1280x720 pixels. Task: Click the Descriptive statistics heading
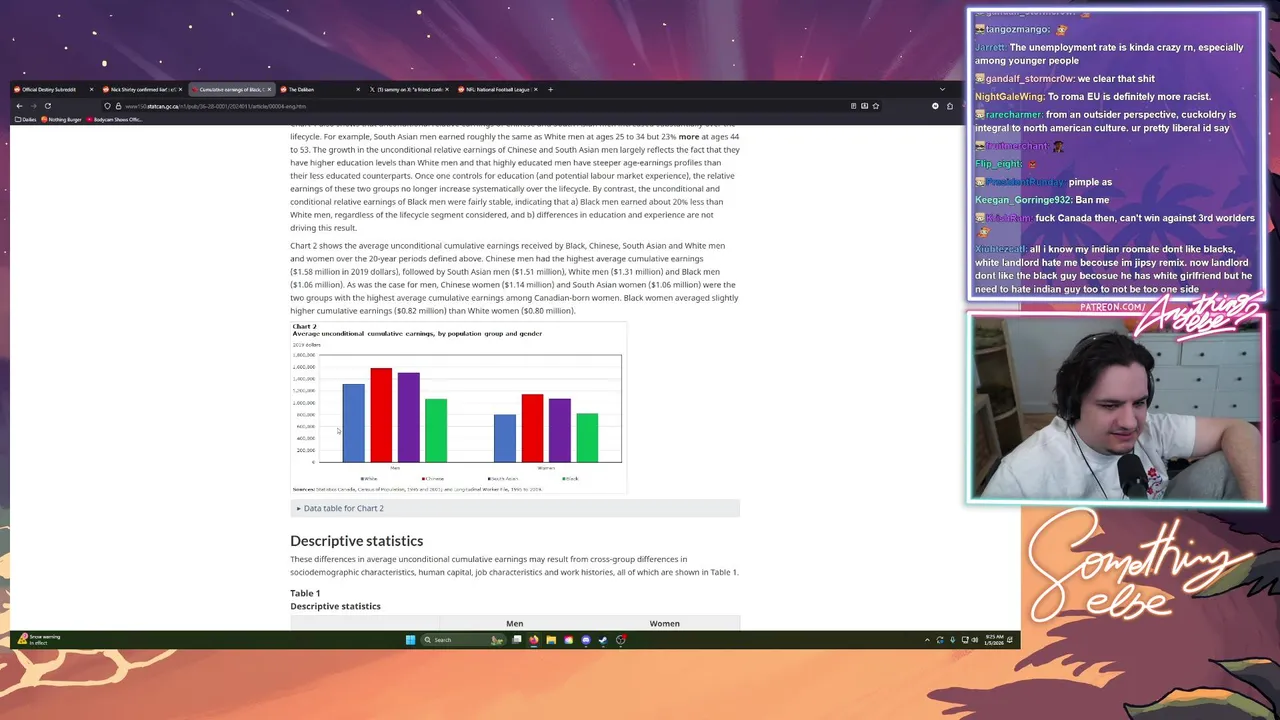point(357,541)
